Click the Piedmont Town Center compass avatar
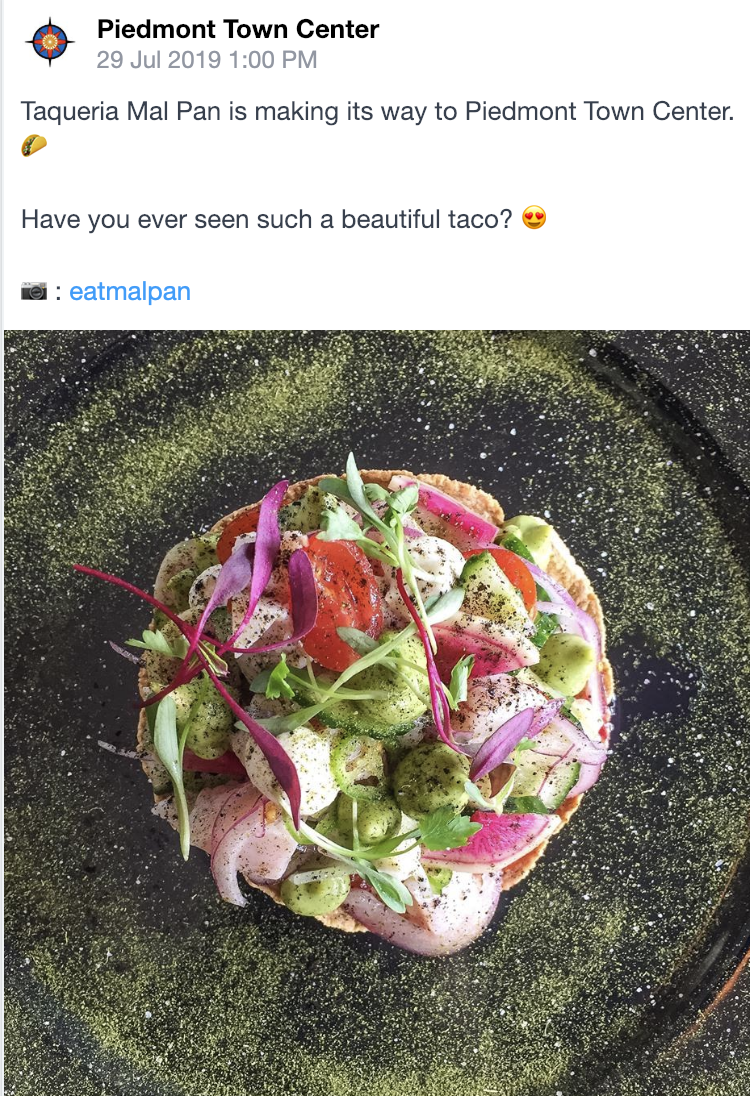Screen dimensions: 750x1096 point(50,42)
